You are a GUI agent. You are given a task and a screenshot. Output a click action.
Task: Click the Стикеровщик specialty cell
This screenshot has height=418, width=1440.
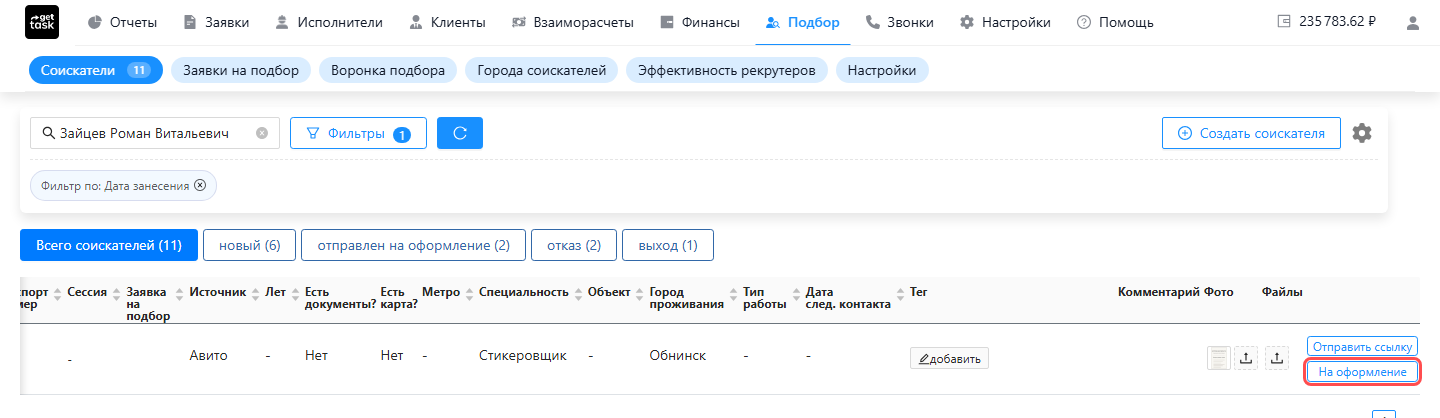tap(523, 355)
